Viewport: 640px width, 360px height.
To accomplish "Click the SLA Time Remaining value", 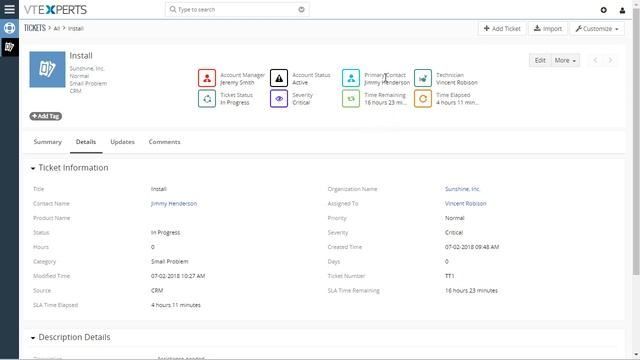I will 471,291.
